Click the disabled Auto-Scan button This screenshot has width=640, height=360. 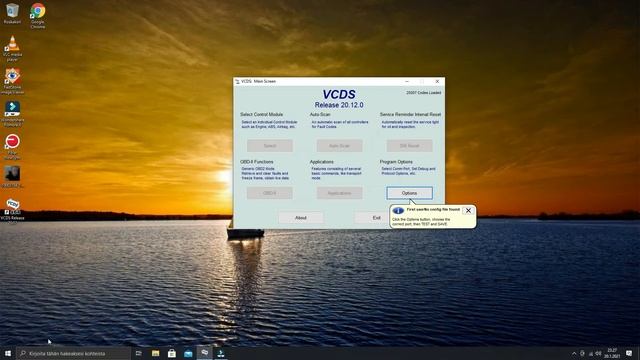(x=340, y=146)
